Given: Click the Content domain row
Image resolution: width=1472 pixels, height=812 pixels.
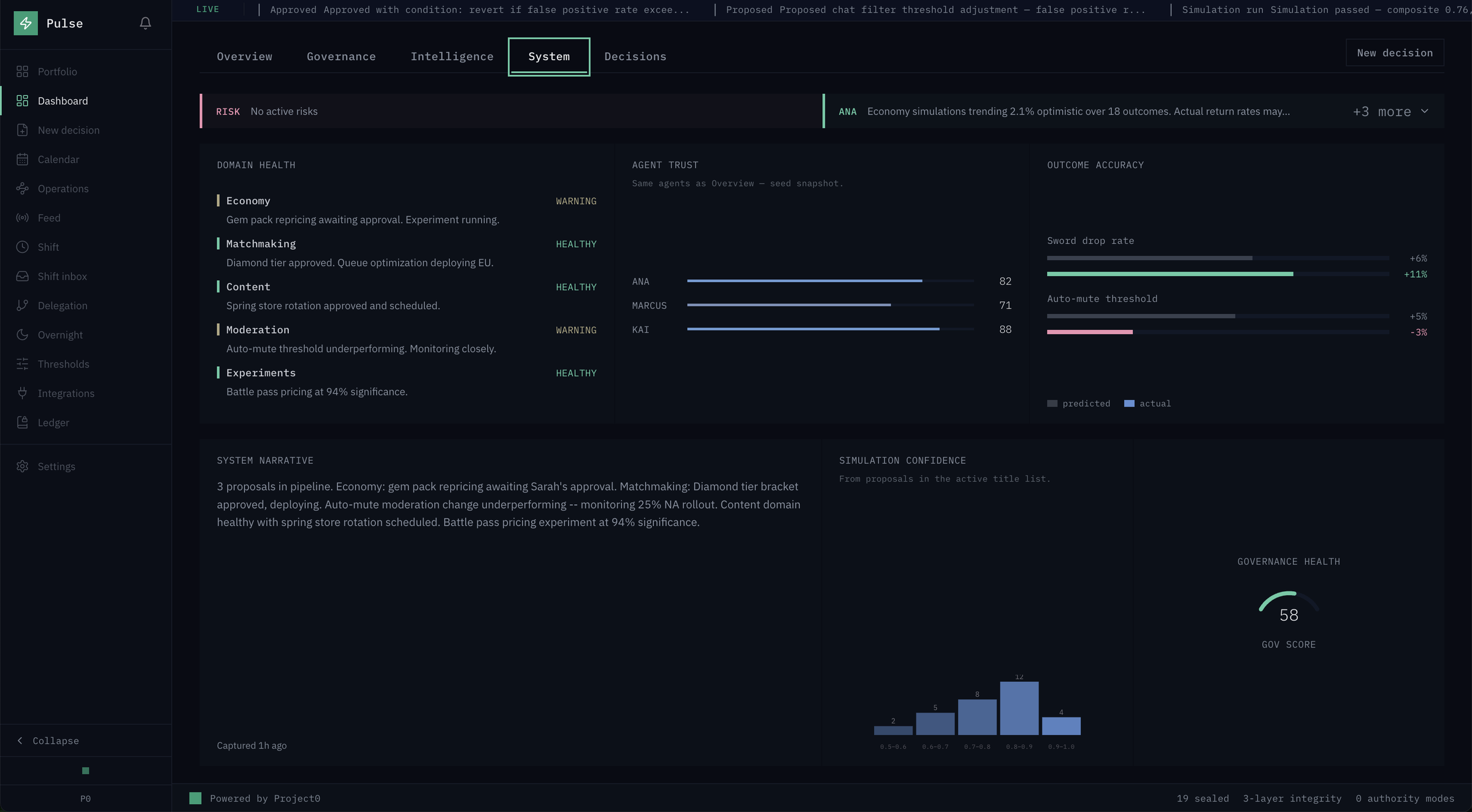Looking at the screenshot, I should tap(407, 296).
